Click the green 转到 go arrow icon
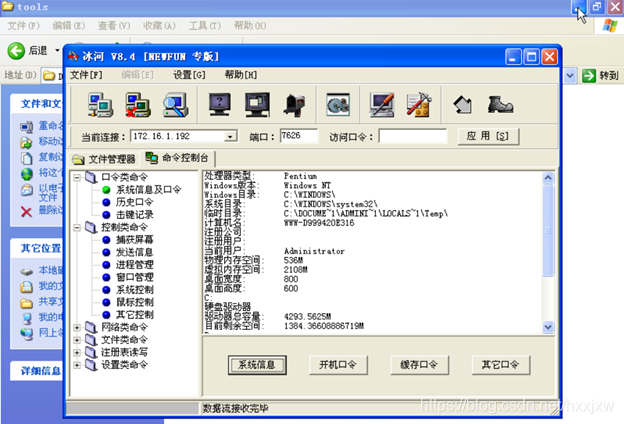The height and width of the screenshot is (424, 624). 589,75
